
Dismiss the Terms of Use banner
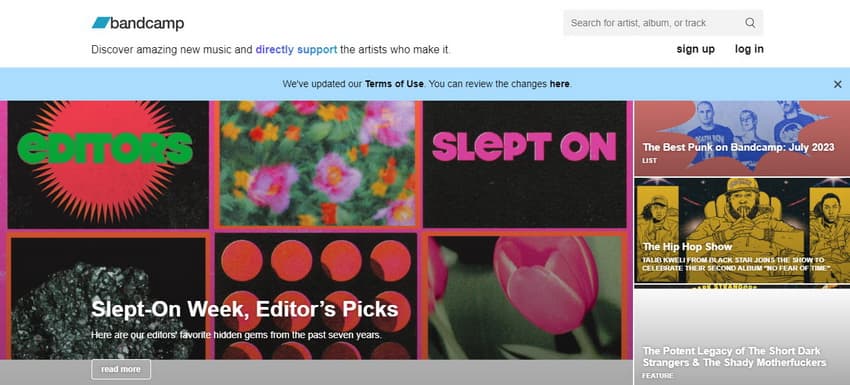[x=838, y=84]
